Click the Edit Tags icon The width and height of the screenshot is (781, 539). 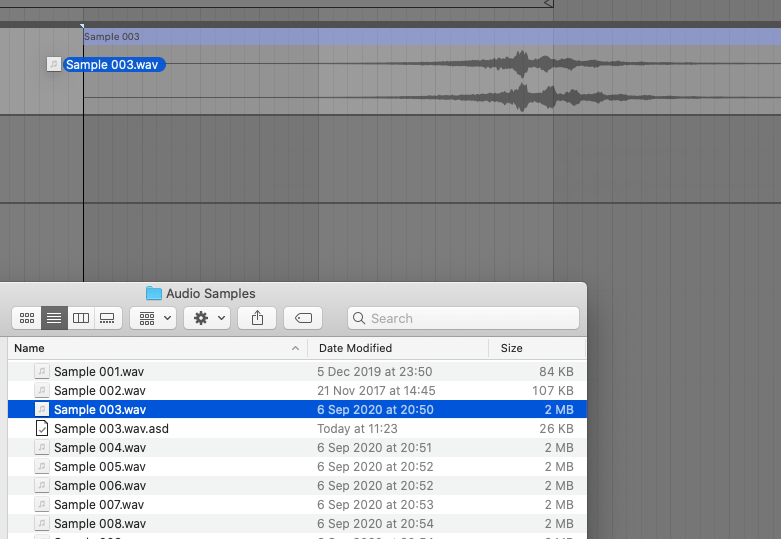click(x=303, y=318)
